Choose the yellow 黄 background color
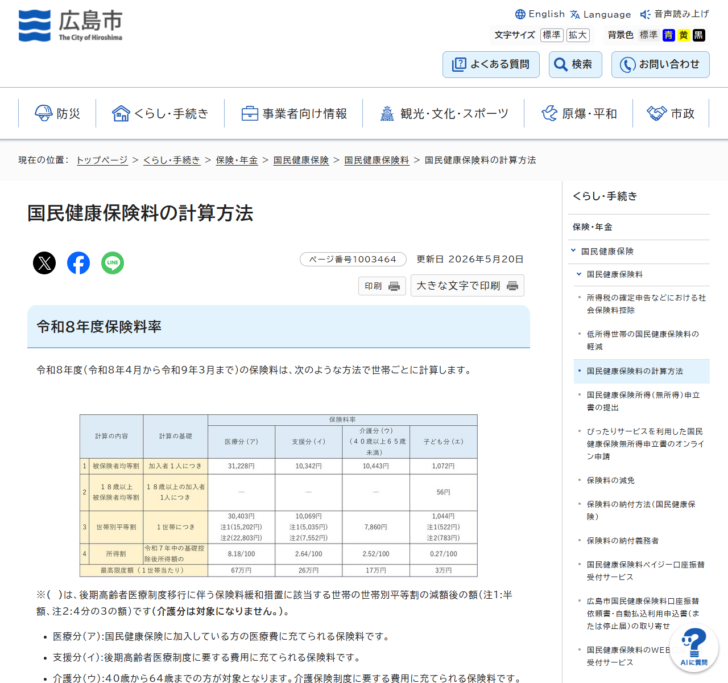Image resolution: width=728 pixels, height=683 pixels. (683, 35)
